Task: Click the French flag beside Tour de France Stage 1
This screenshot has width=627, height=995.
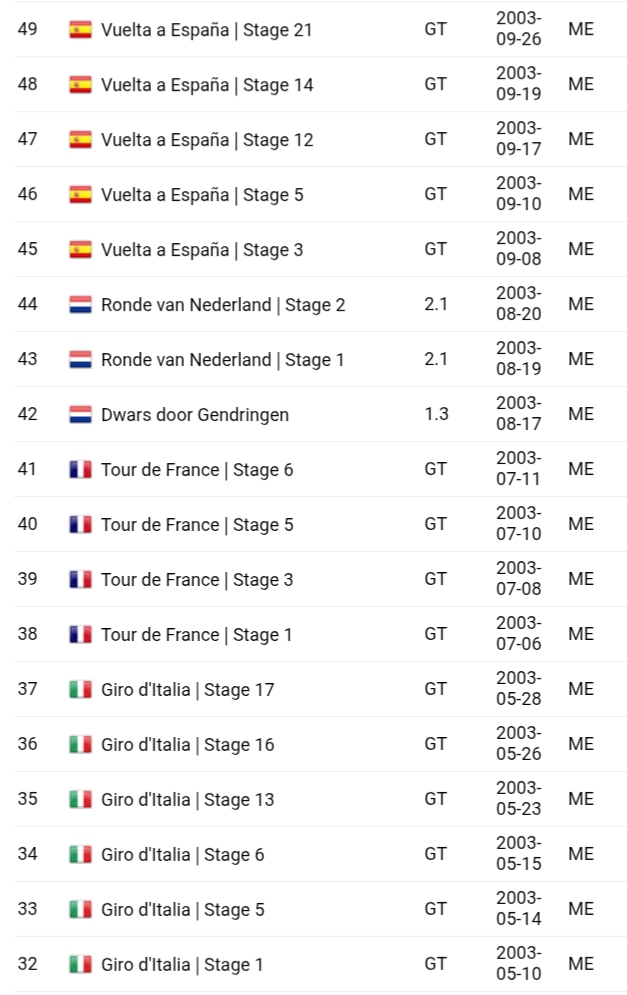Action: [80, 635]
